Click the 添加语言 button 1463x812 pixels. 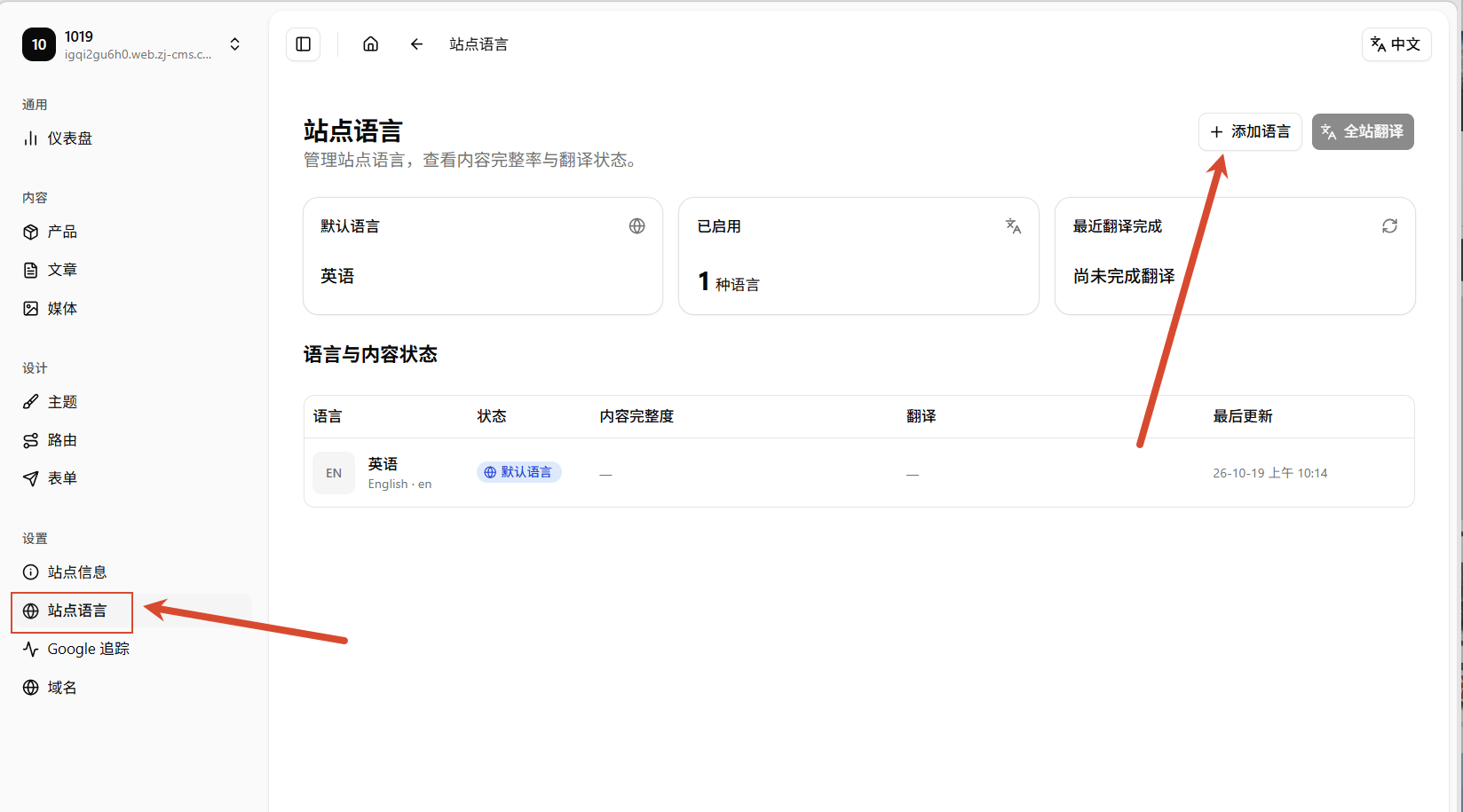(1250, 131)
